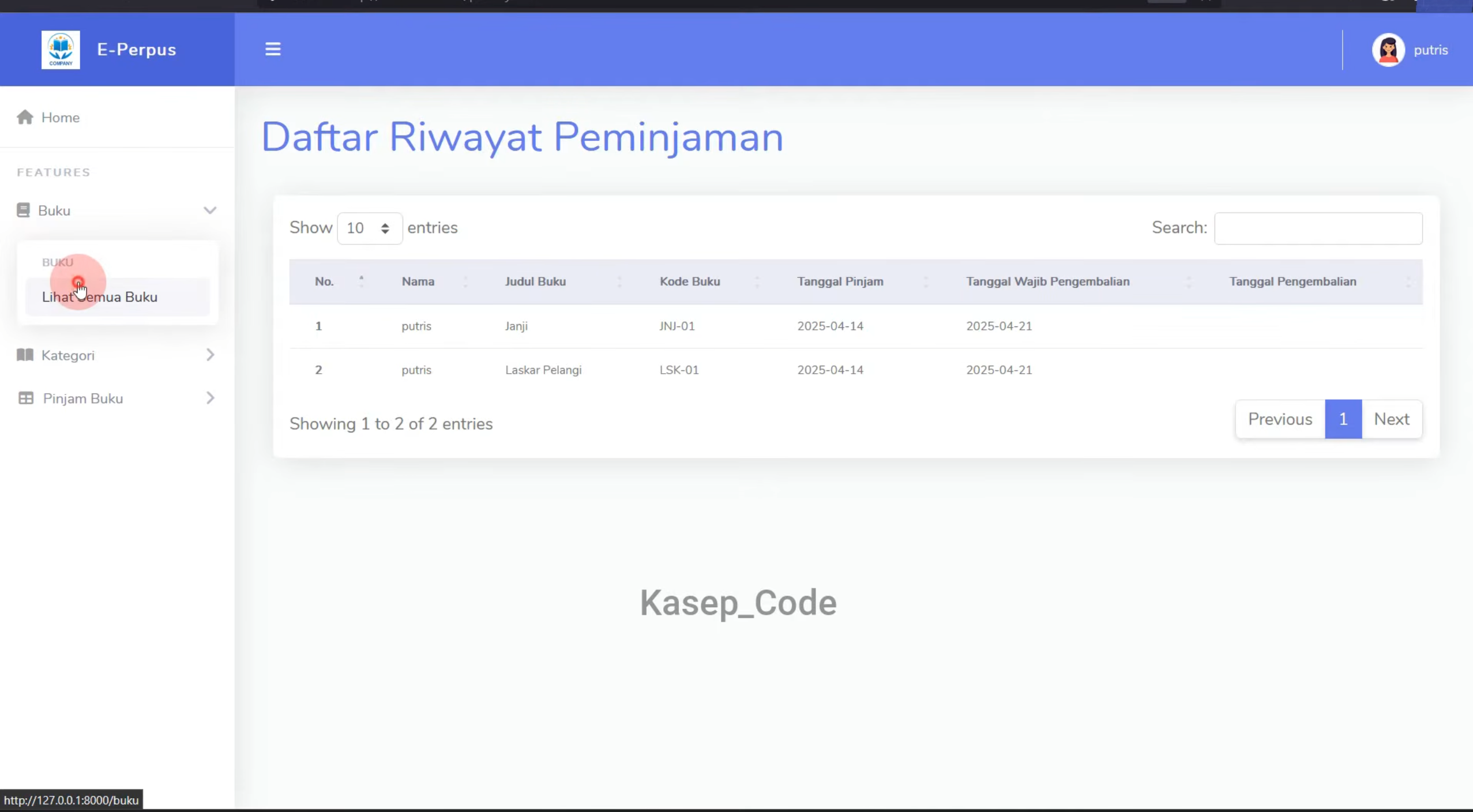The width and height of the screenshot is (1473, 812).
Task: Click the E-Perpus brand title
Action: (x=136, y=50)
